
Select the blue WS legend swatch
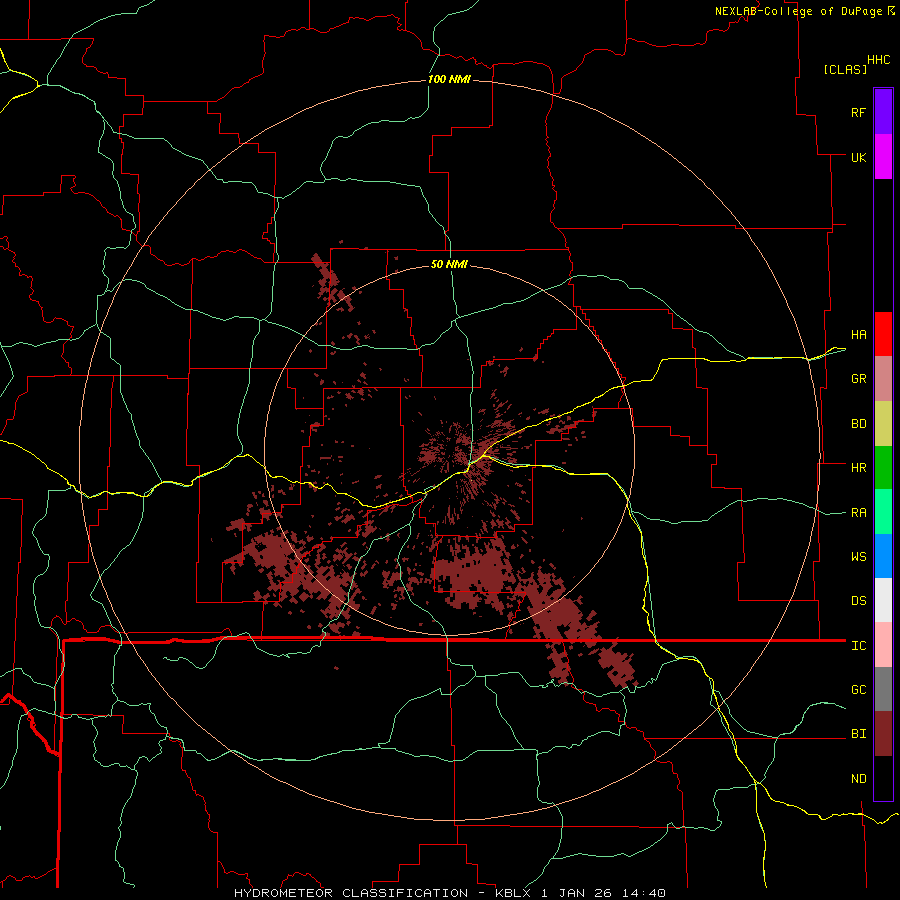coord(883,556)
